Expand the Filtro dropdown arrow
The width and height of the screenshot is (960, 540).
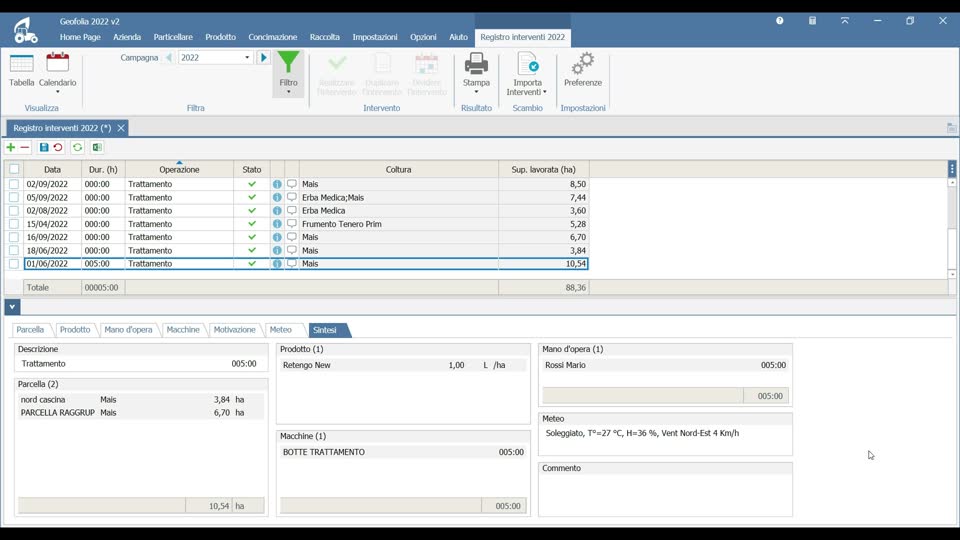pyautogui.click(x=288, y=92)
